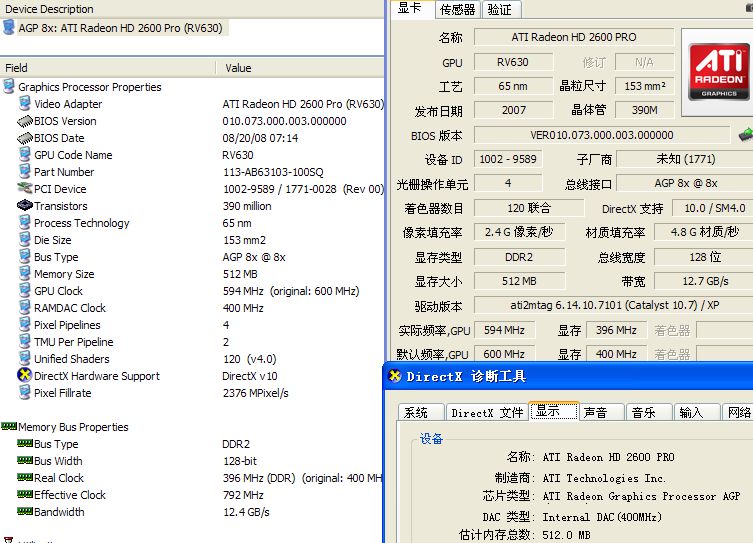
Task: Open the 输入 tab in DirectX tool
Action: [x=697, y=412]
